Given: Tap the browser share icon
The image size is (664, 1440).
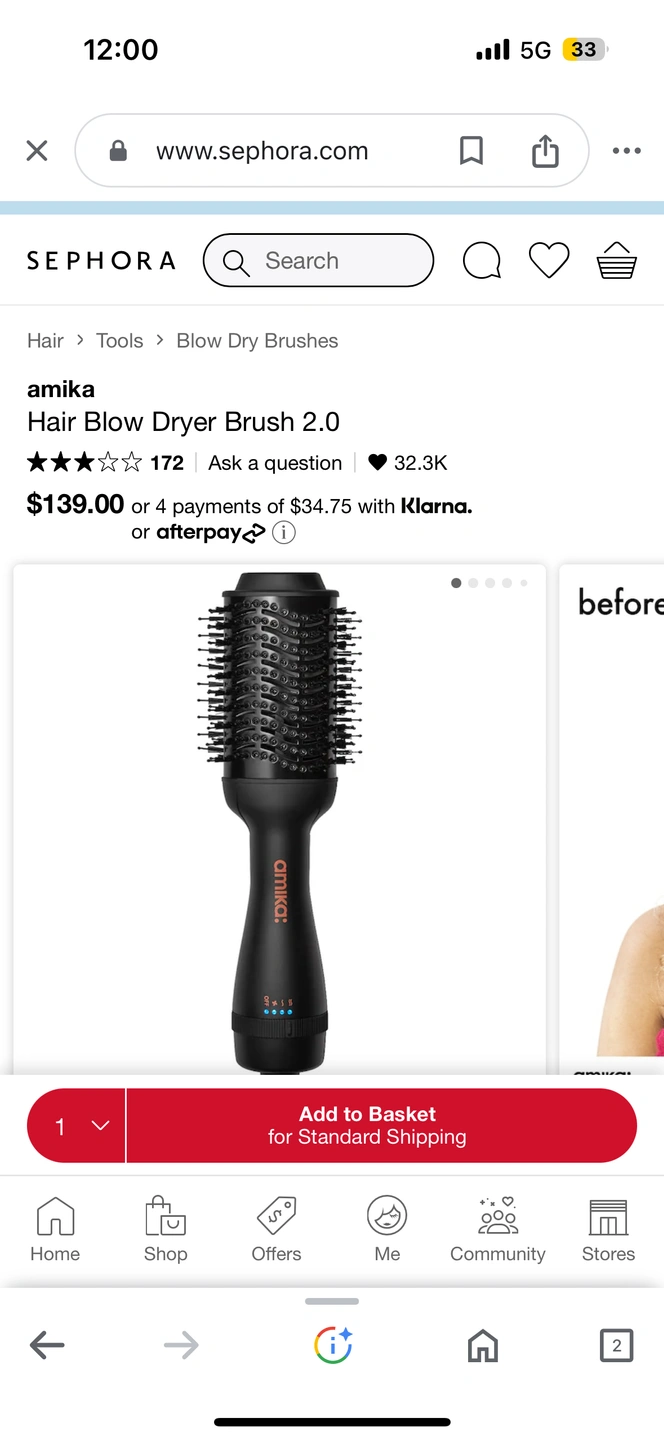Looking at the screenshot, I should (x=545, y=151).
